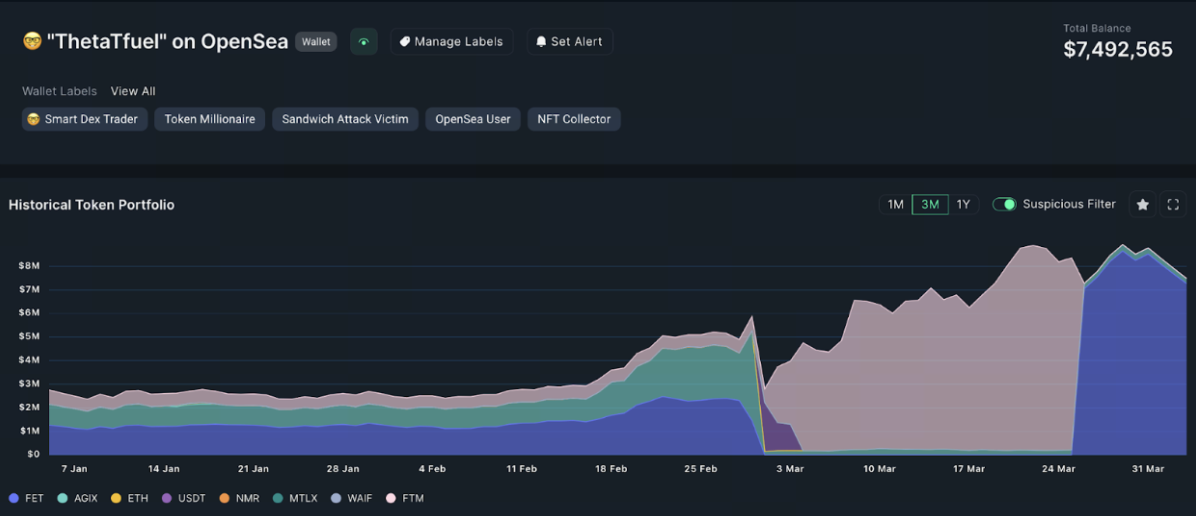This screenshot has height=516, width=1196.
Task: Select the 1M time range
Action: click(895, 204)
